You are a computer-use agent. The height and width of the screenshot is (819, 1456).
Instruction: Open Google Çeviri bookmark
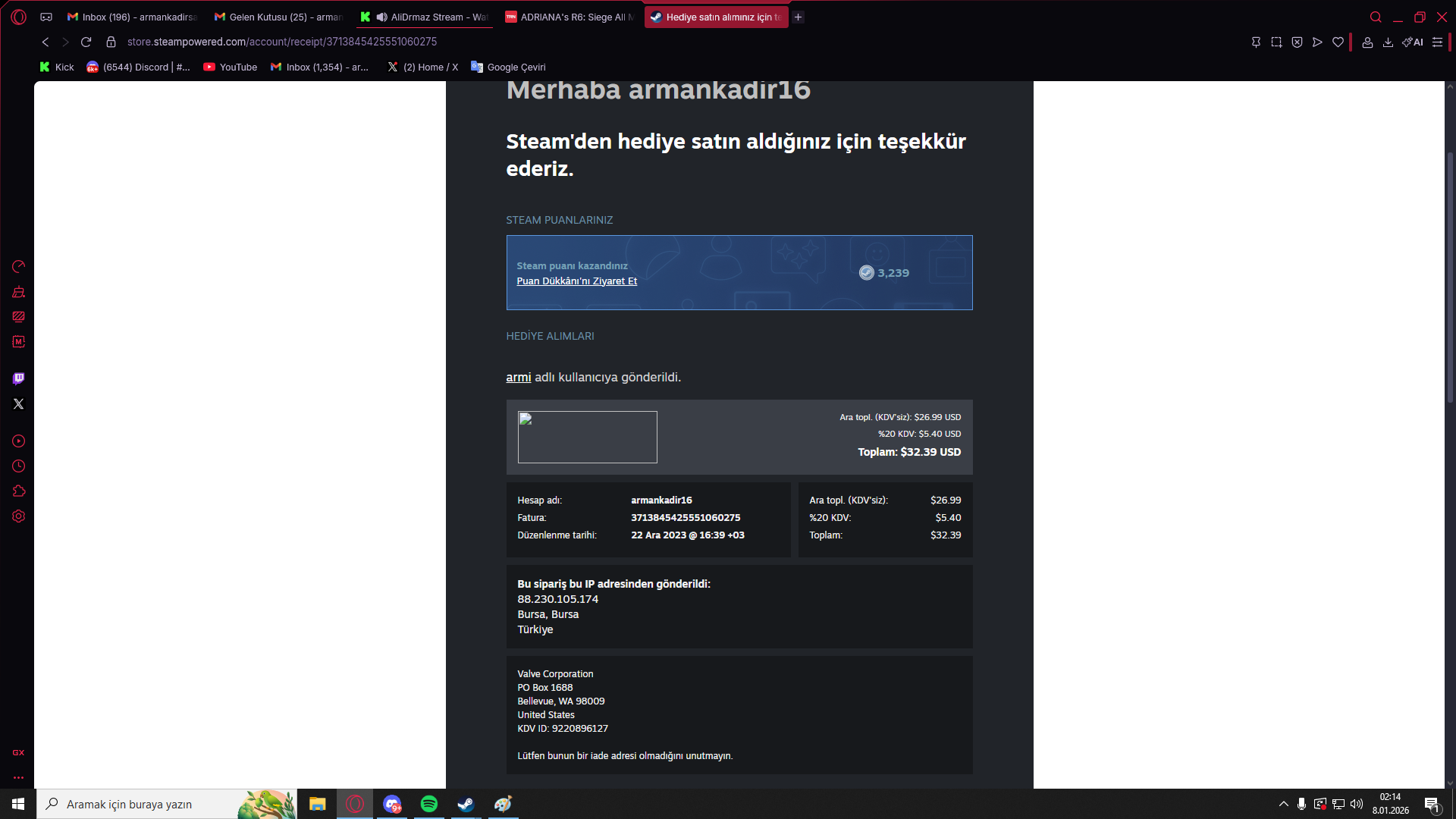(x=508, y=67)
